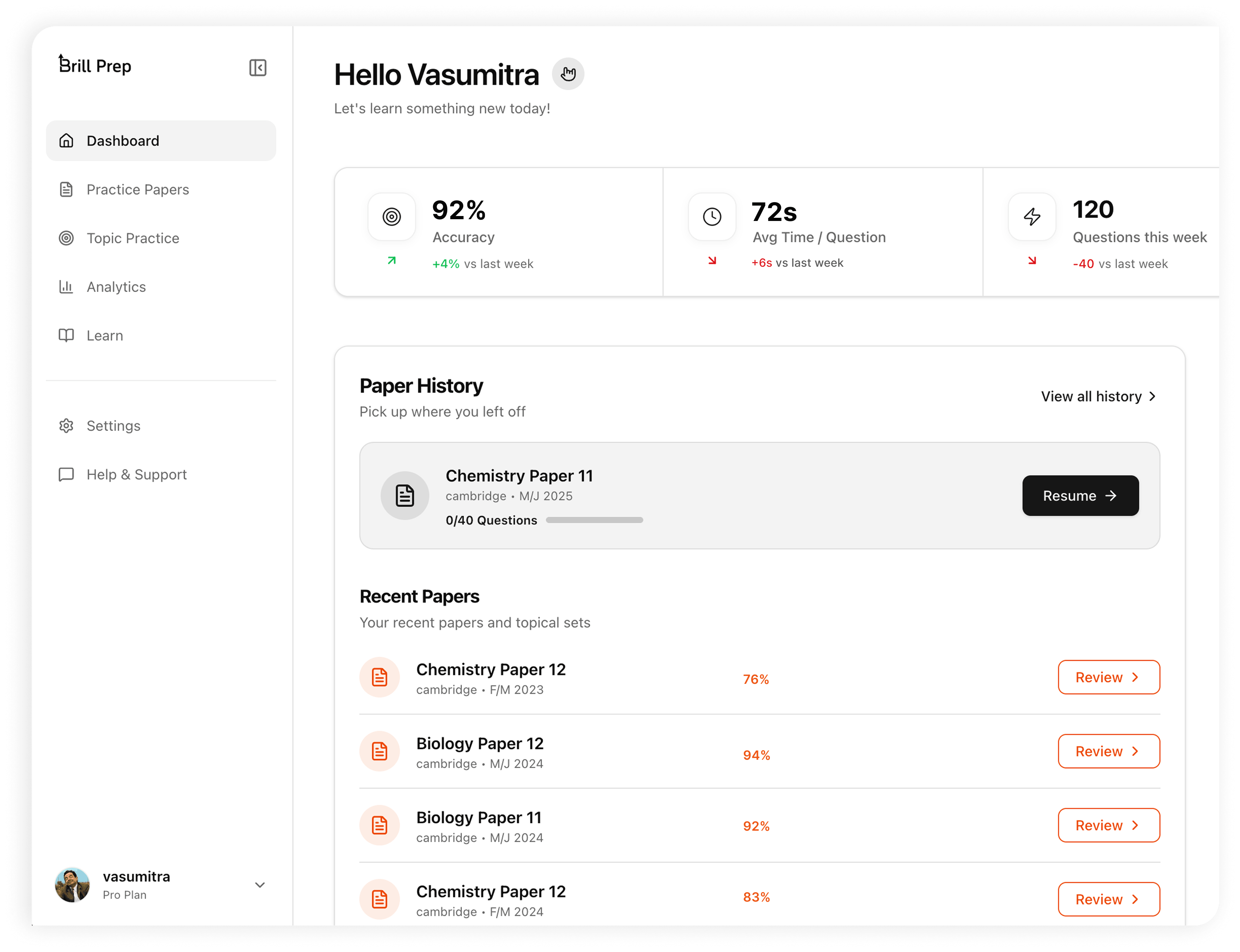1240x952 pixels.
Task: Click '+6s vs last week' text
Action: (x=797, y=262)
